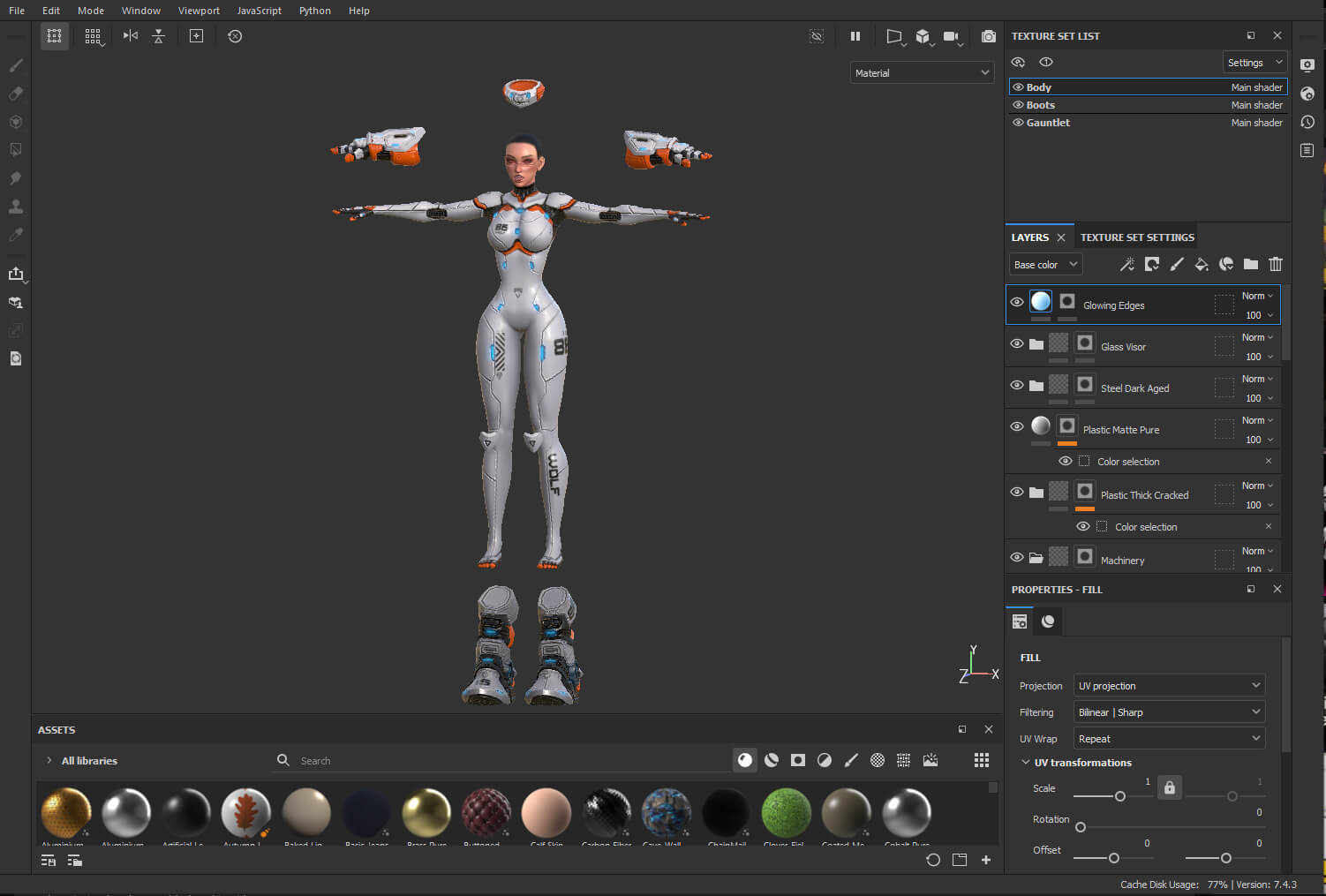Image resolution: width=1326 pixels, height=896 pixels.
Task: Open the Viewport menu
Action: [x=199, y=11]
